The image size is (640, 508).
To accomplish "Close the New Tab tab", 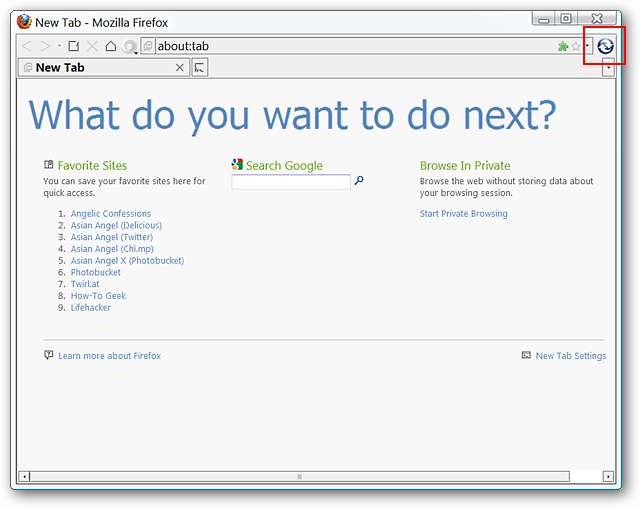I will tap(180, 68).
